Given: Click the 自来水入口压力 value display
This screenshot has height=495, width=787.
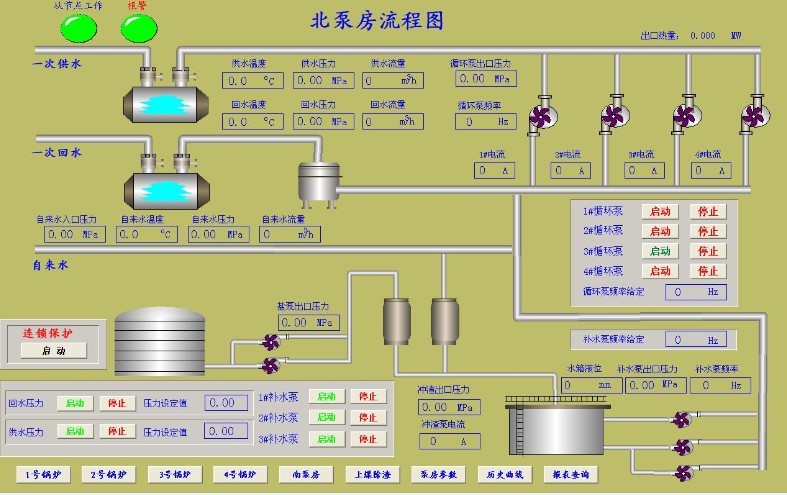Looking at the screenshot, I should 75,234.
